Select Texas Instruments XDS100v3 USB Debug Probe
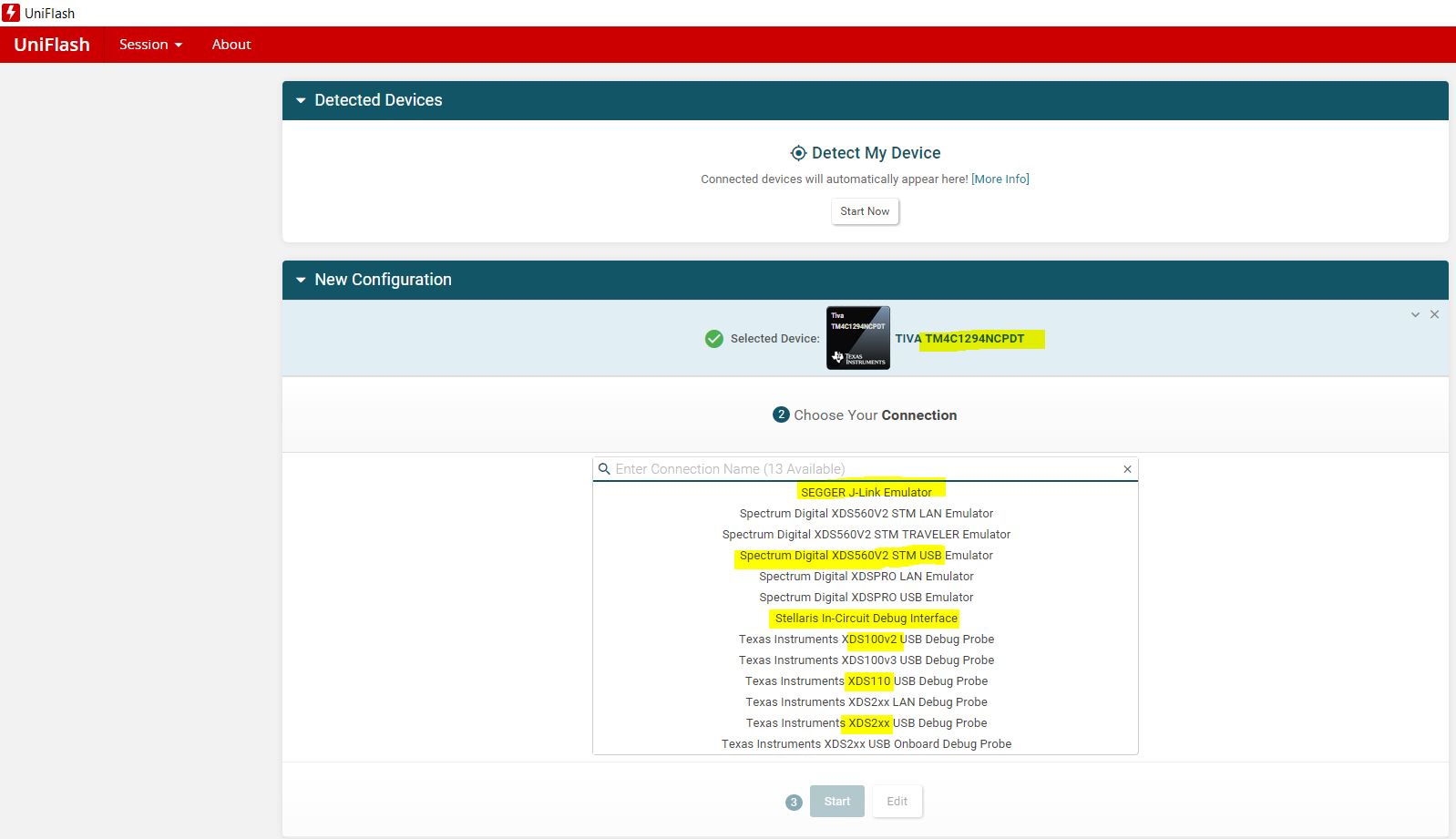1456x839 pixels. coord(866,660)
